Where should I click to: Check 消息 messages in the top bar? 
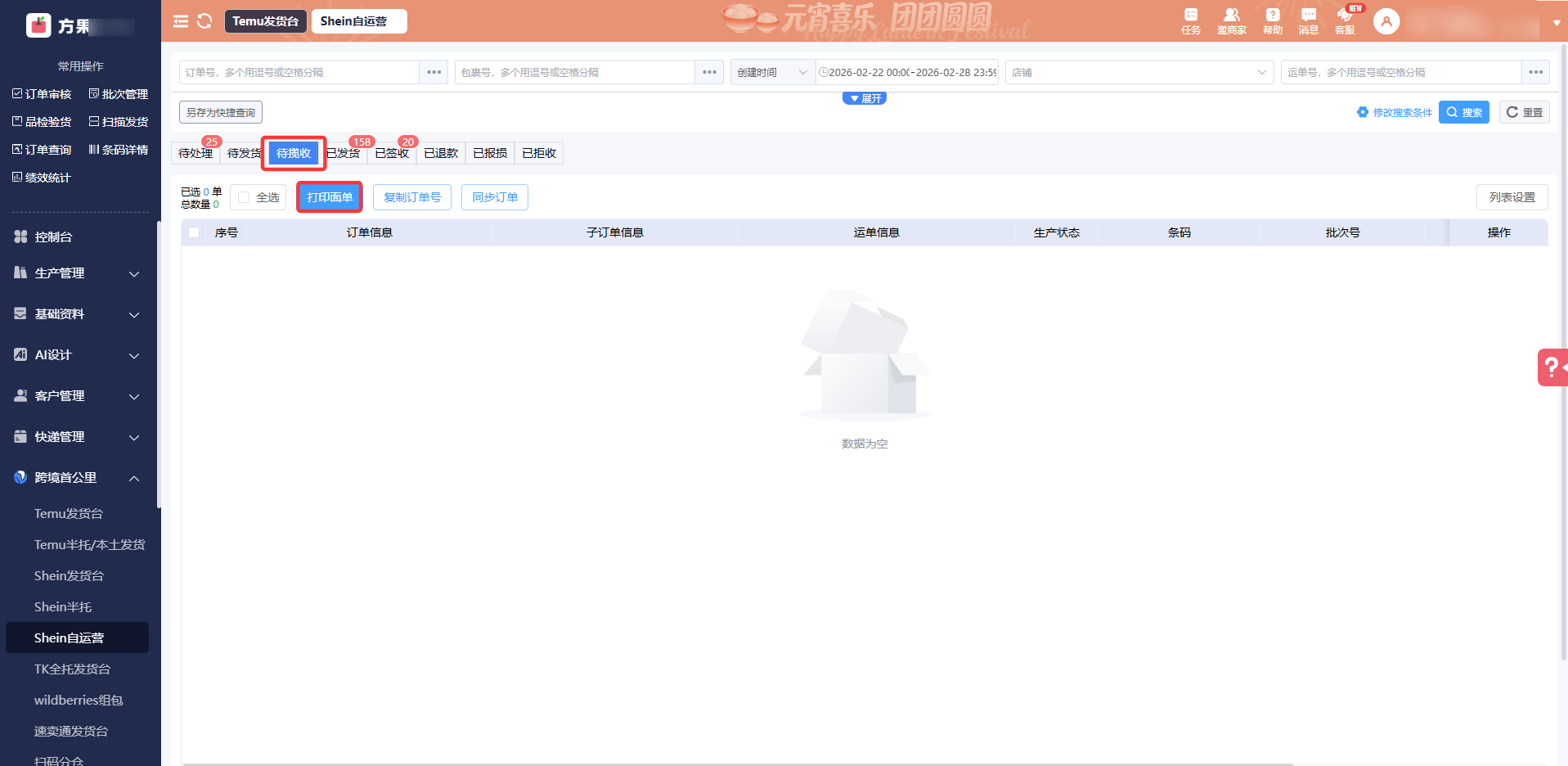coord(1308,20)
